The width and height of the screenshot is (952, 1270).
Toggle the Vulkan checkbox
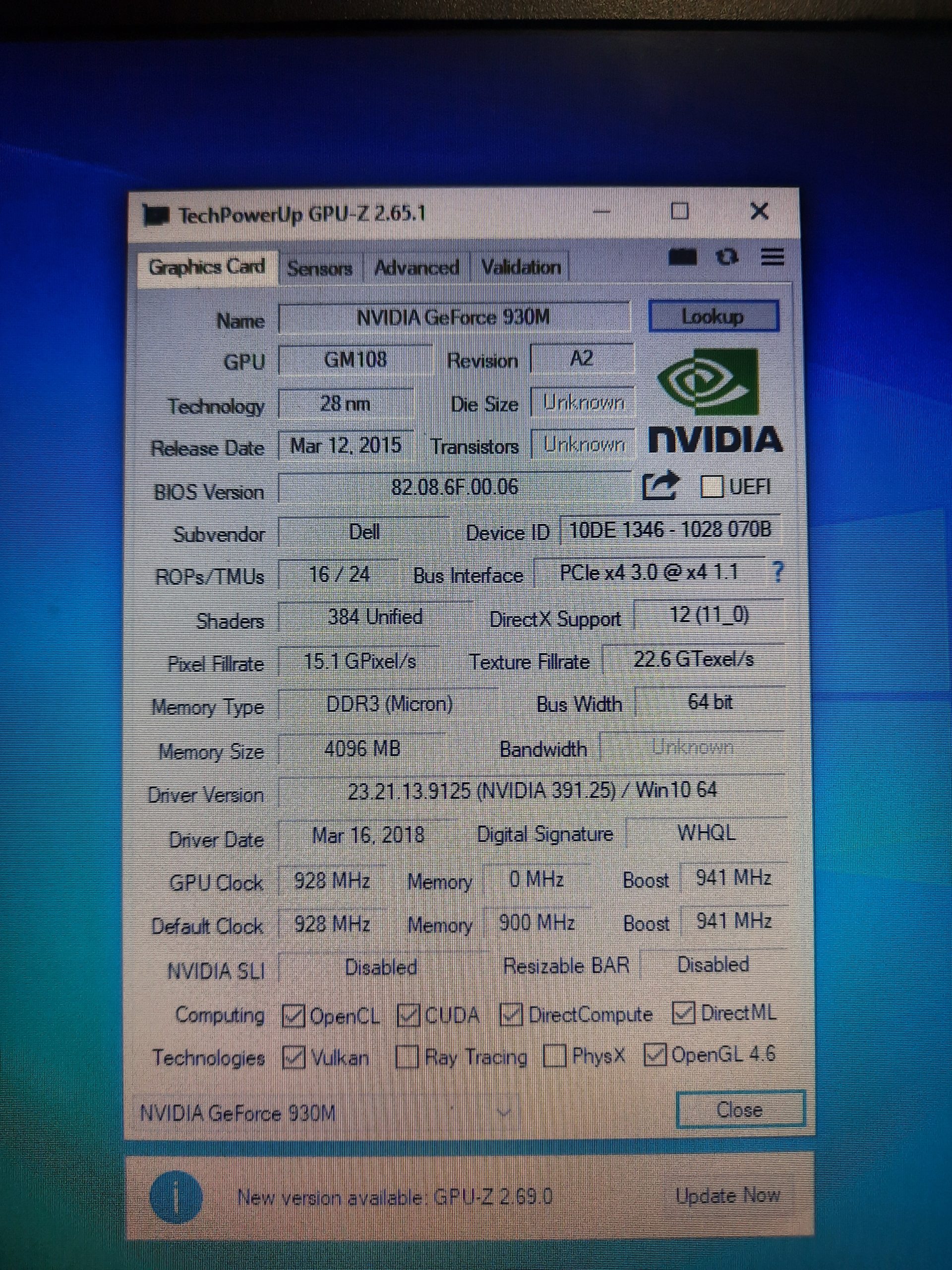click(x=294, y=1058)
